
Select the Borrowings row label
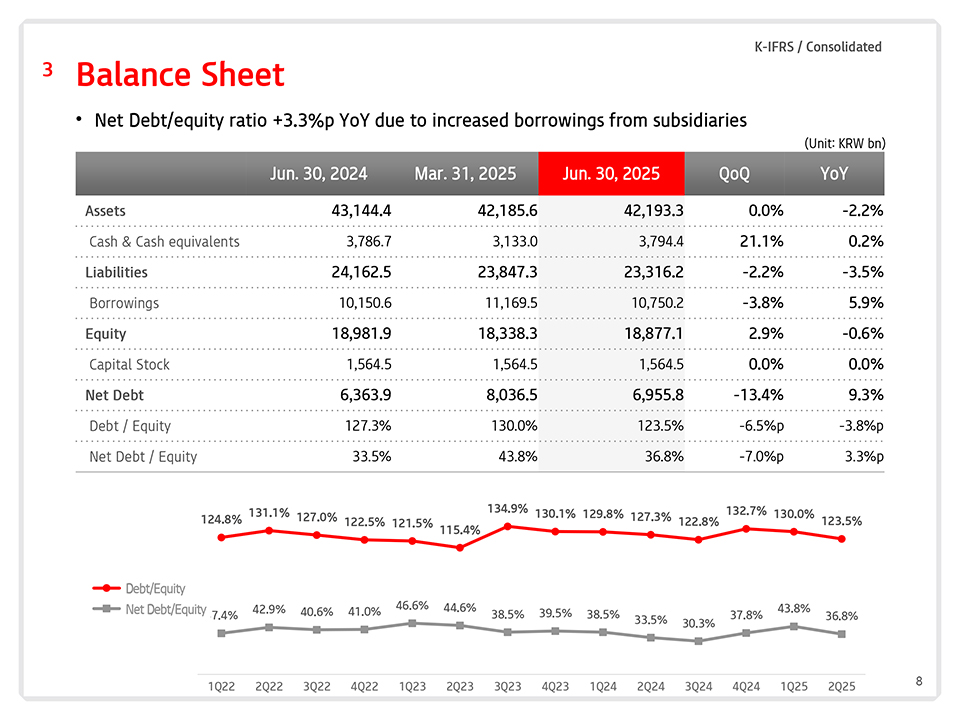coord(124,303)
